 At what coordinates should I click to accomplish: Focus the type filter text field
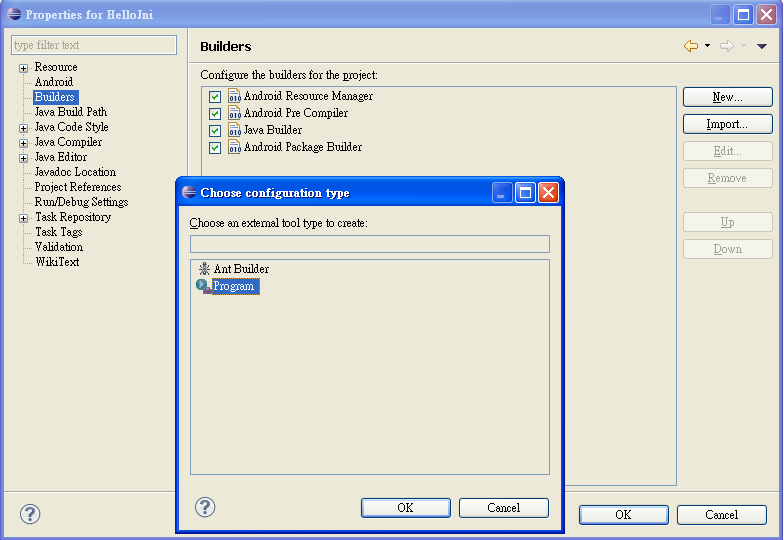pos(94,45)
